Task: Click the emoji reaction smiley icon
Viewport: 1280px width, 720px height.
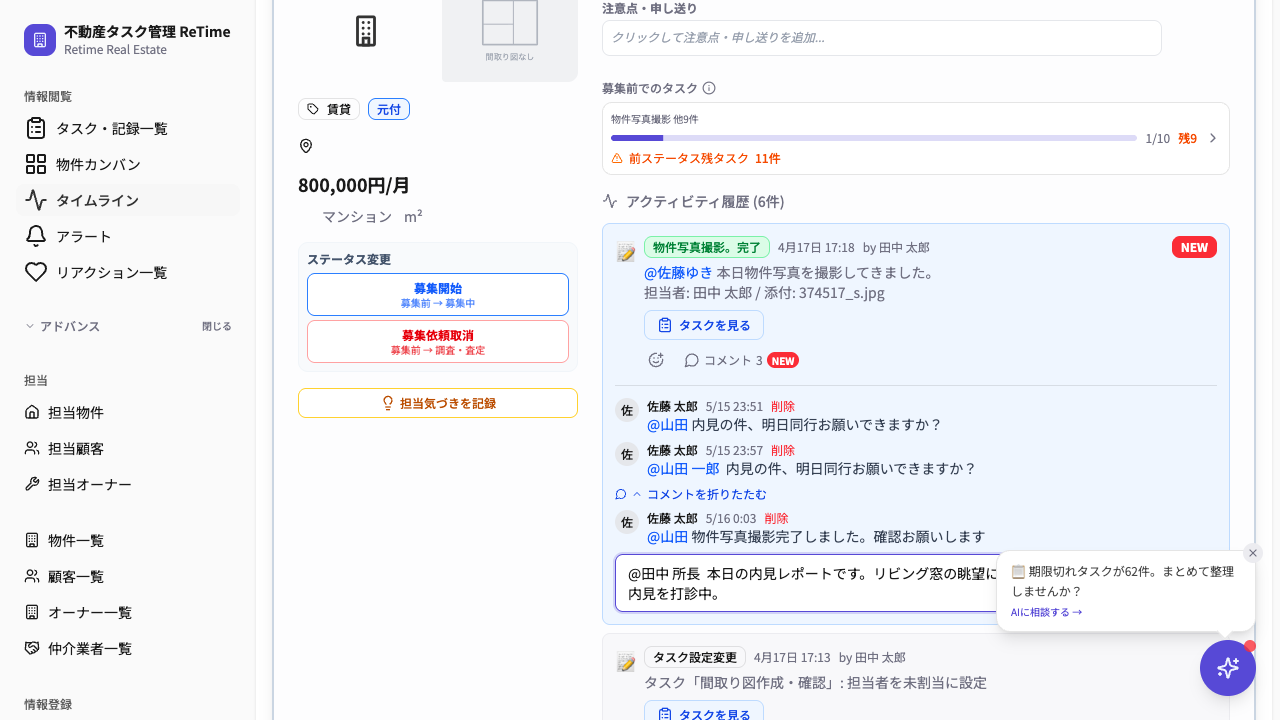Action: [x=656, y=360]
